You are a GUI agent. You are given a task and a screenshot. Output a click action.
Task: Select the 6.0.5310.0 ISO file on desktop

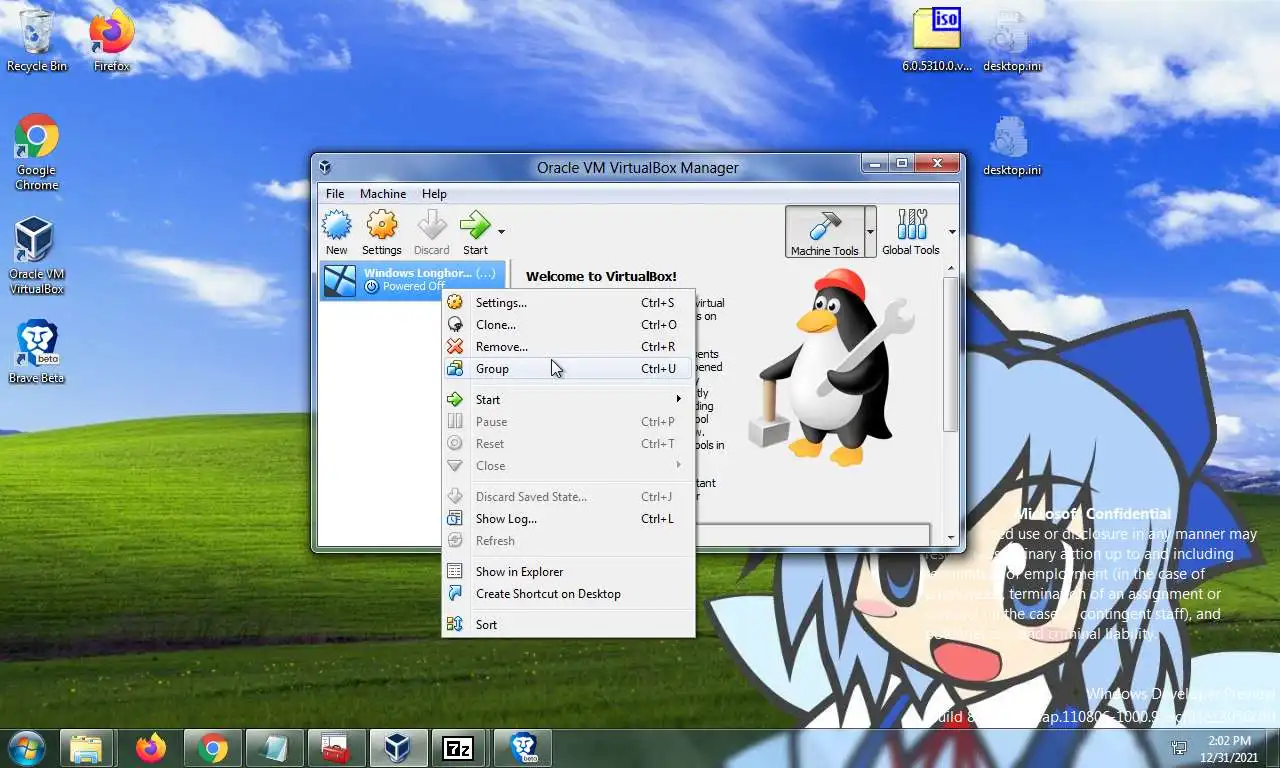(937, 41)
